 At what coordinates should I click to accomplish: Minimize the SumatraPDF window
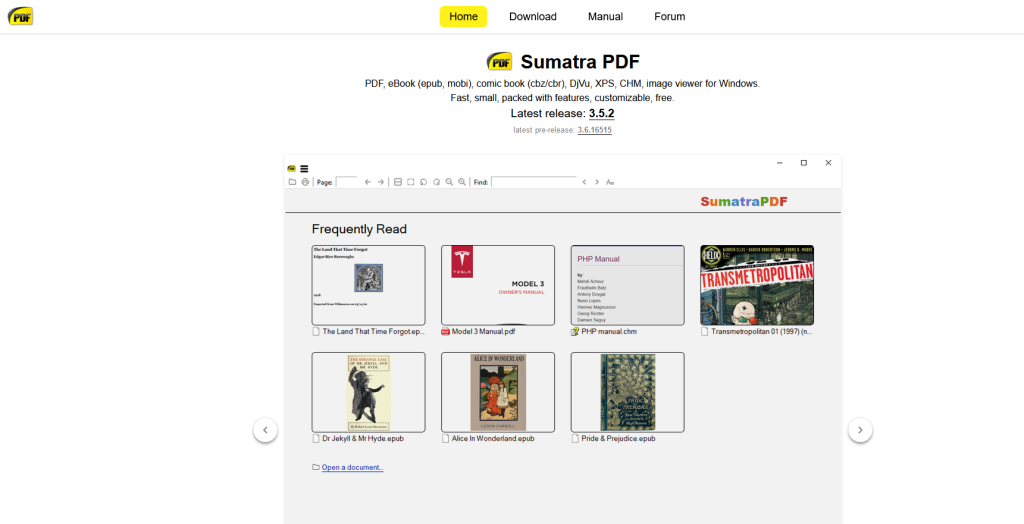pos(780,163)
